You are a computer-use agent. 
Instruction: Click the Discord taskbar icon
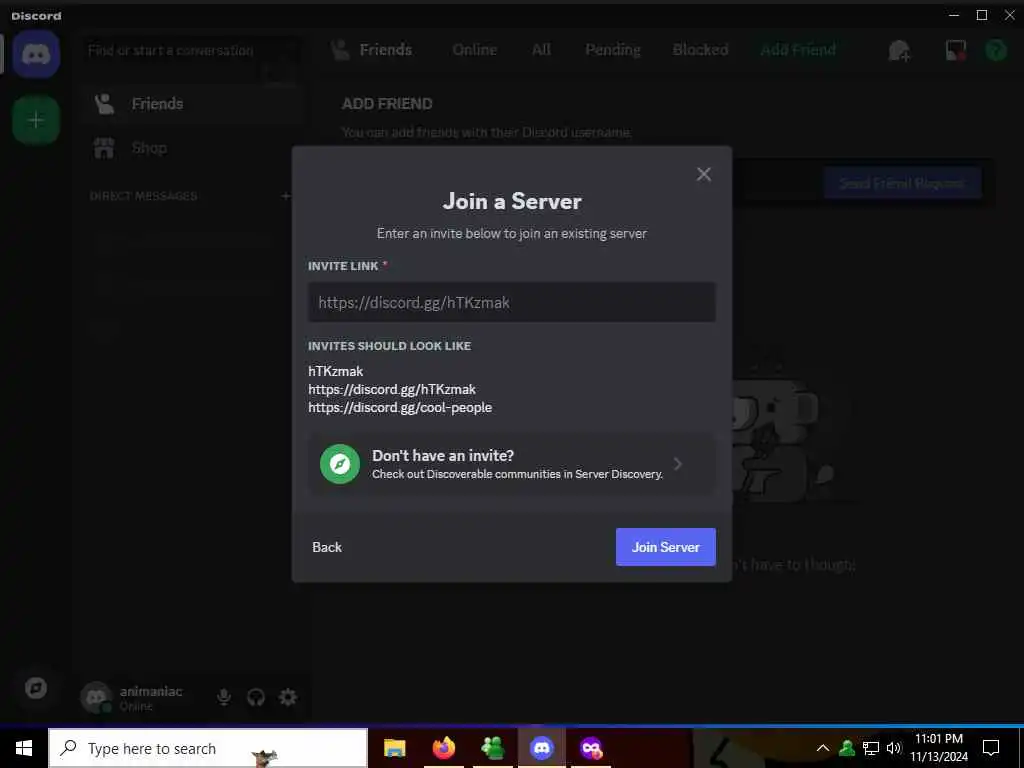(x=542, y=748)
